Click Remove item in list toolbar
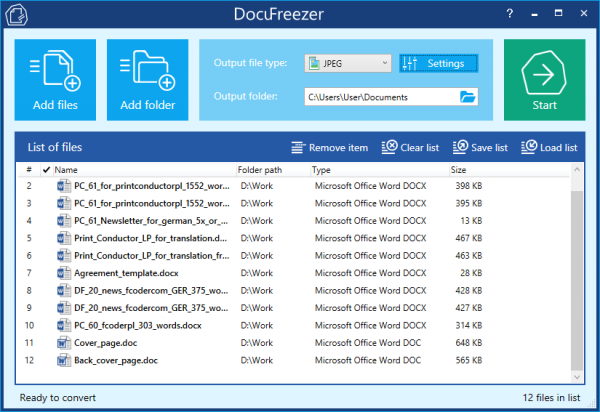Screen dimensions: 600x412 tap(329, 148)
